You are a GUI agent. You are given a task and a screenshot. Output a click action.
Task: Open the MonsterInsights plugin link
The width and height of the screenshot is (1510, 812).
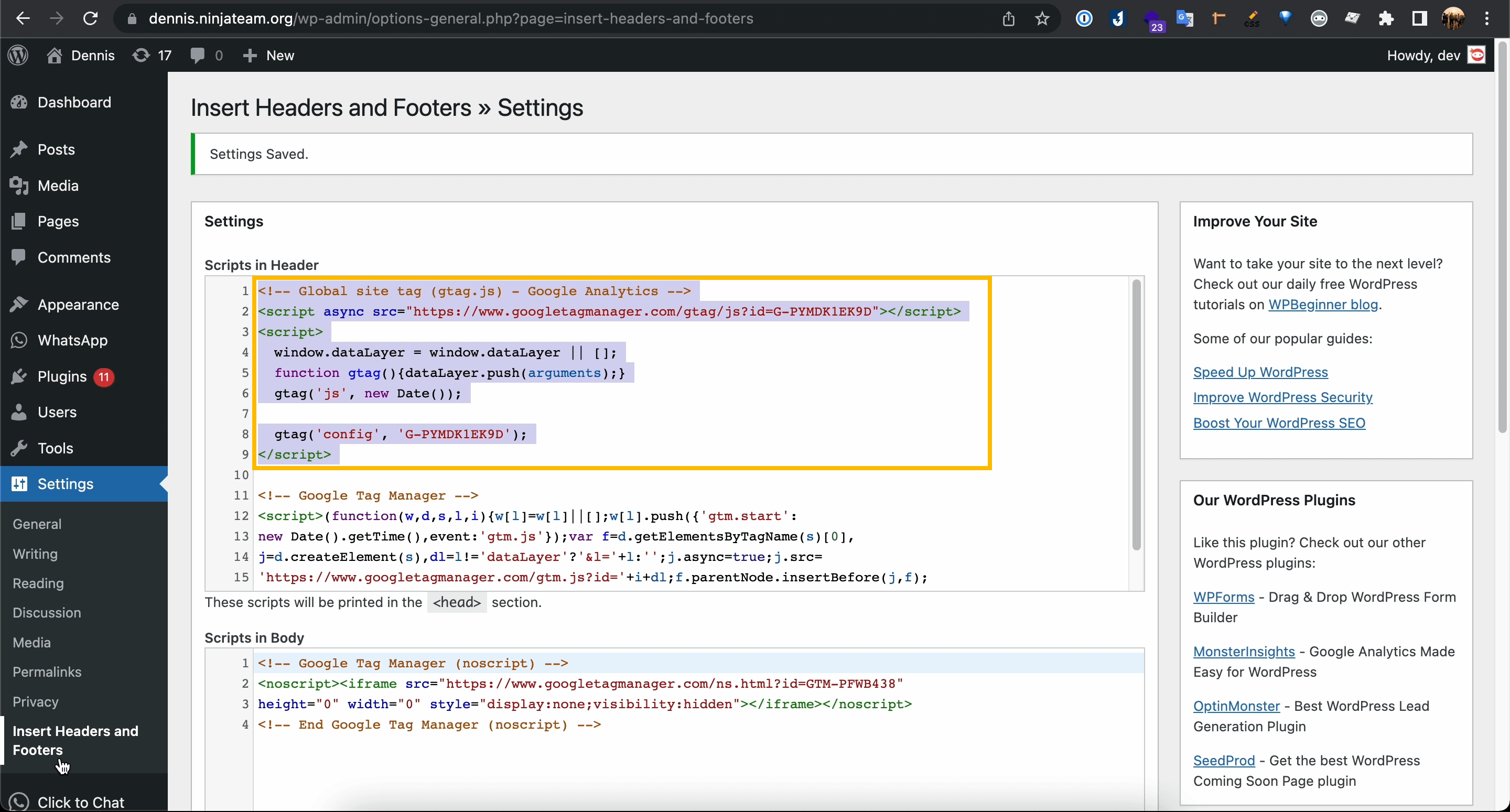click(1244, 652)
